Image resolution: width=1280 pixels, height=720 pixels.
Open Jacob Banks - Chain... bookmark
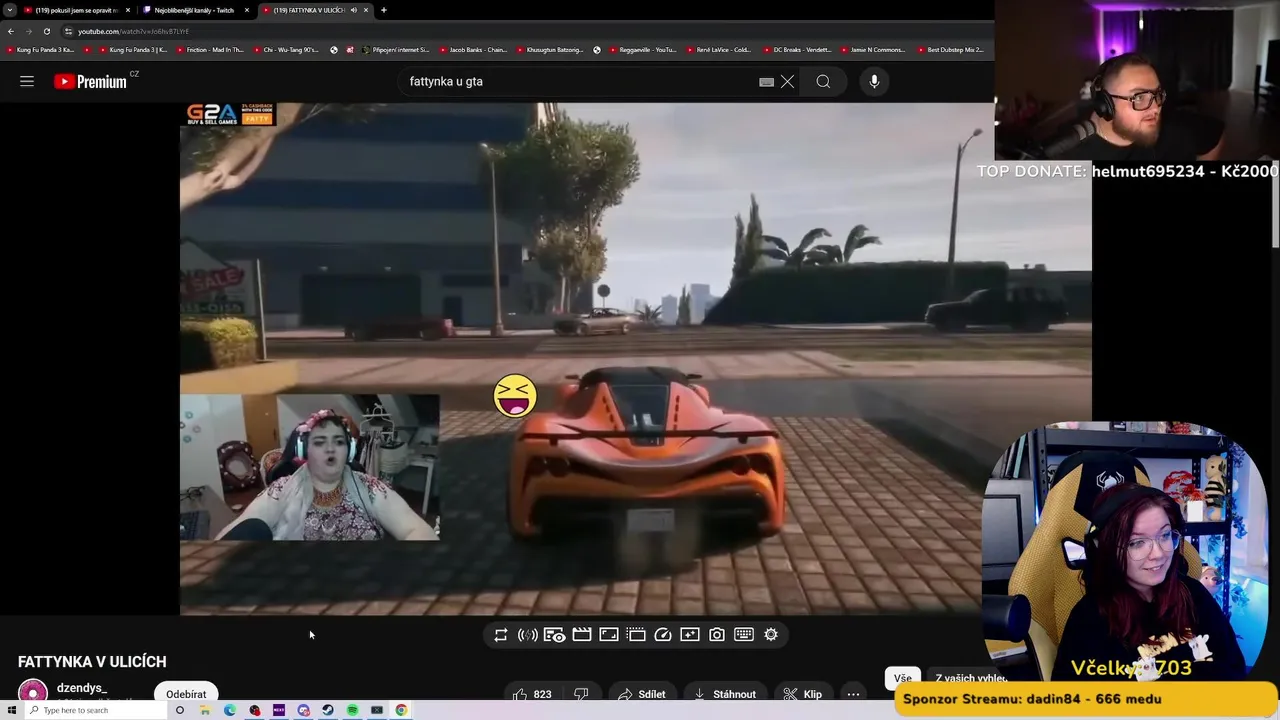(474, 50)
